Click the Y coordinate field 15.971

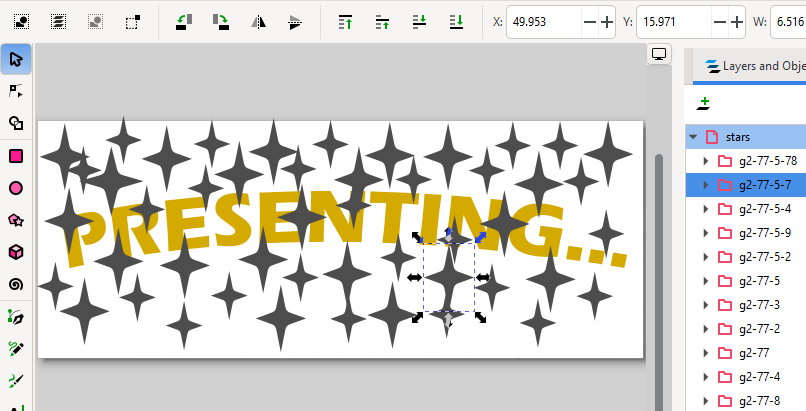point(675,22)
